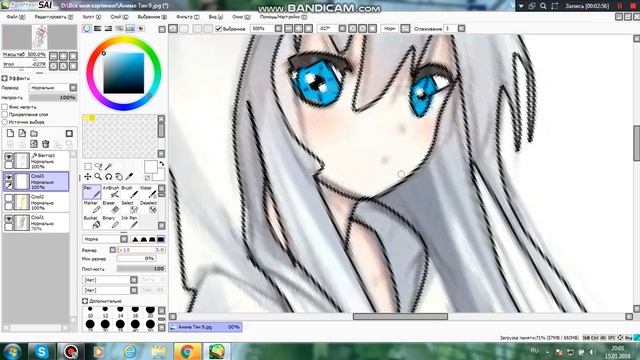Choose the Select brush tool

pyautogui.click(x=129, y=207)
